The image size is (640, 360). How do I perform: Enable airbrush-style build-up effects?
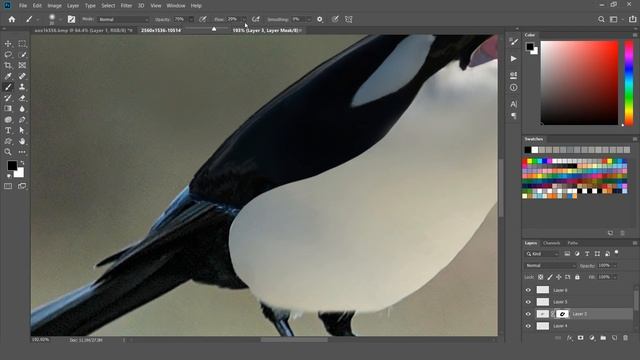coord(256,19)
